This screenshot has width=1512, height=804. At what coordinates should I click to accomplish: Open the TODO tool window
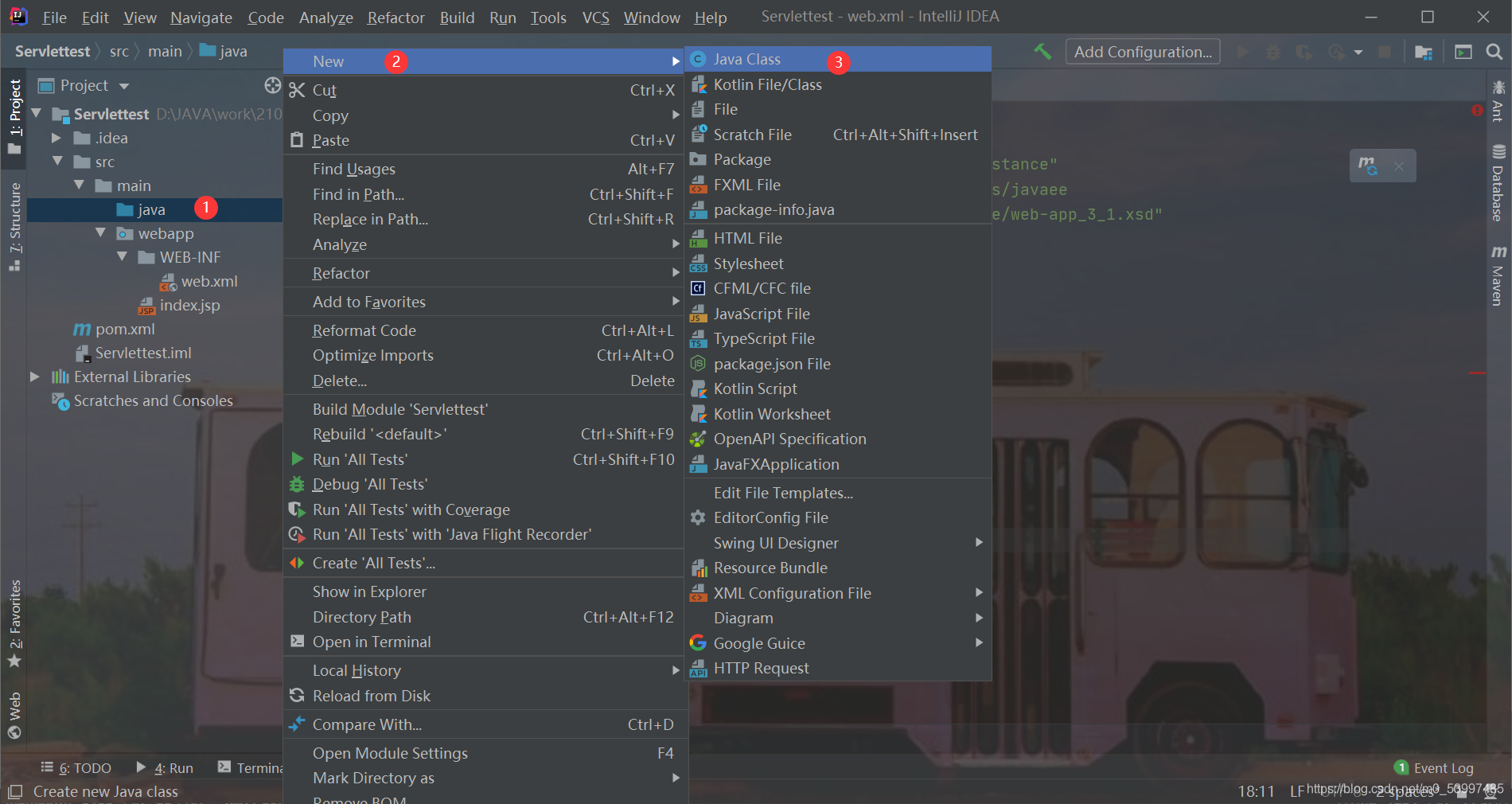[76, 767]
